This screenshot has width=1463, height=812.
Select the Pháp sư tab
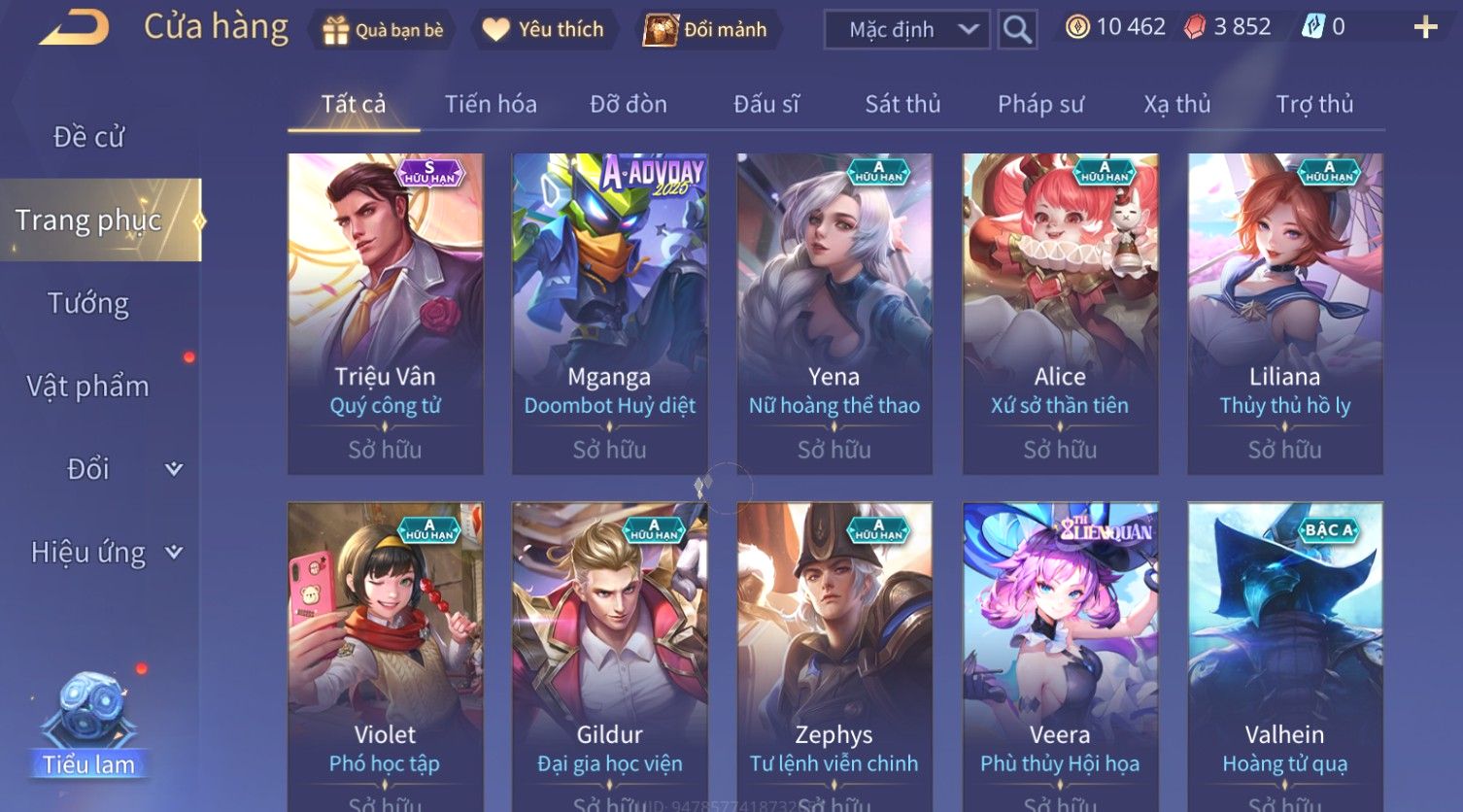(1040, 104)
